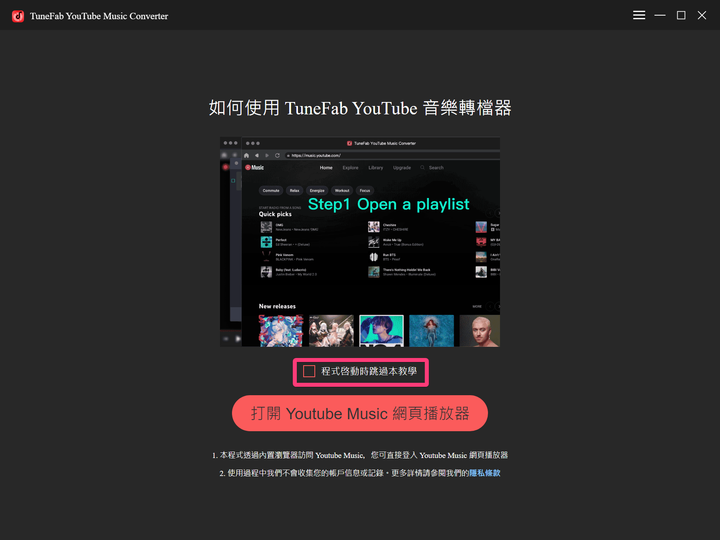Click the 程式啟動時跳過本教學 label text
Image resolution: width=720 pixels, height=540 pixels.
[369, 371]
